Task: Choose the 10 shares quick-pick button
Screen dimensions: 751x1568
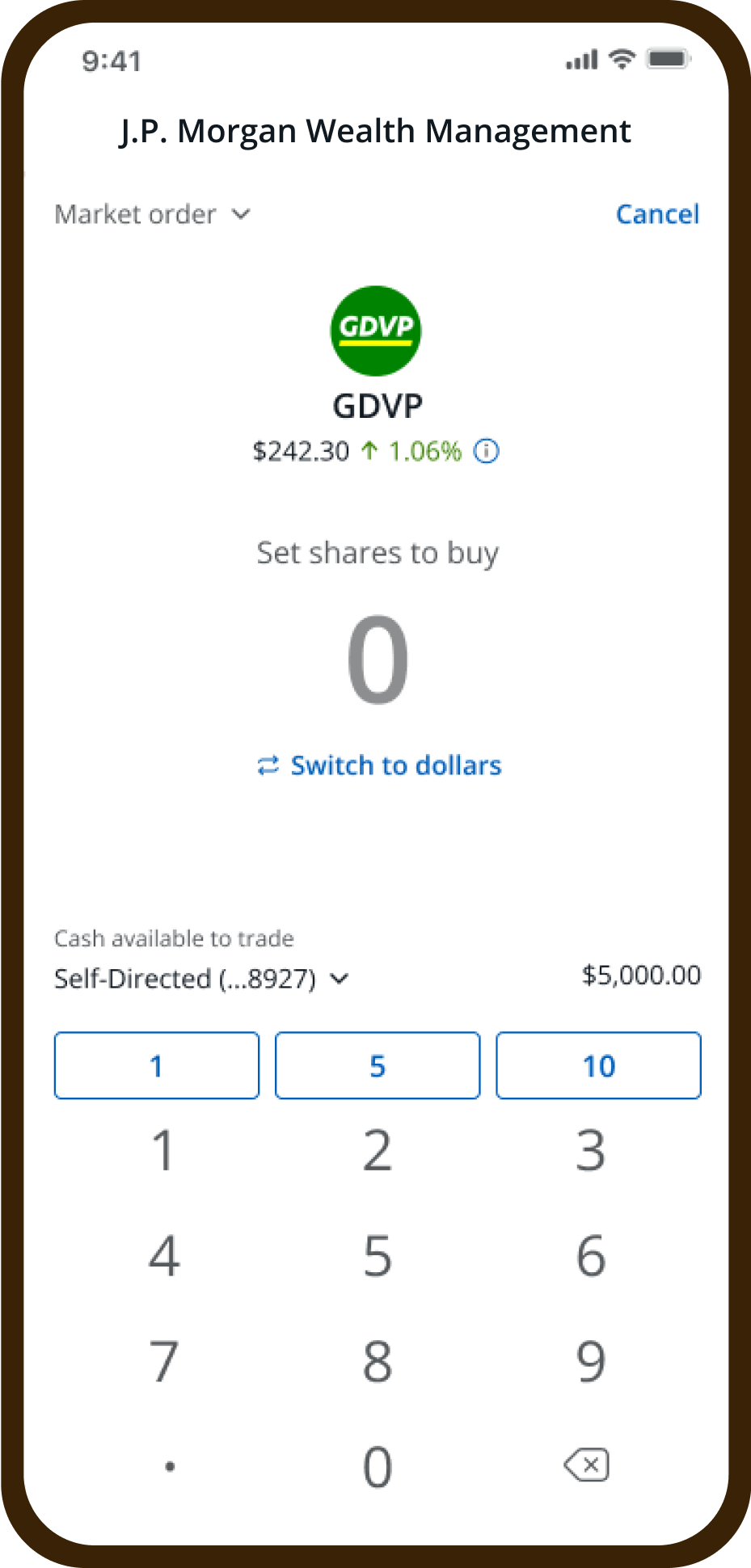Action: coord(598,1065)
